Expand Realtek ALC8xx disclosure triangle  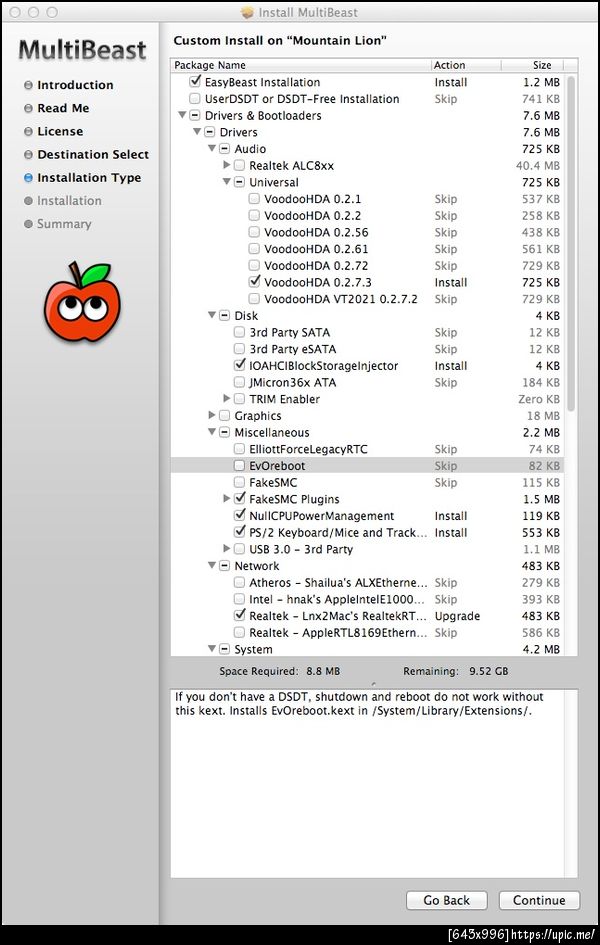227,165
